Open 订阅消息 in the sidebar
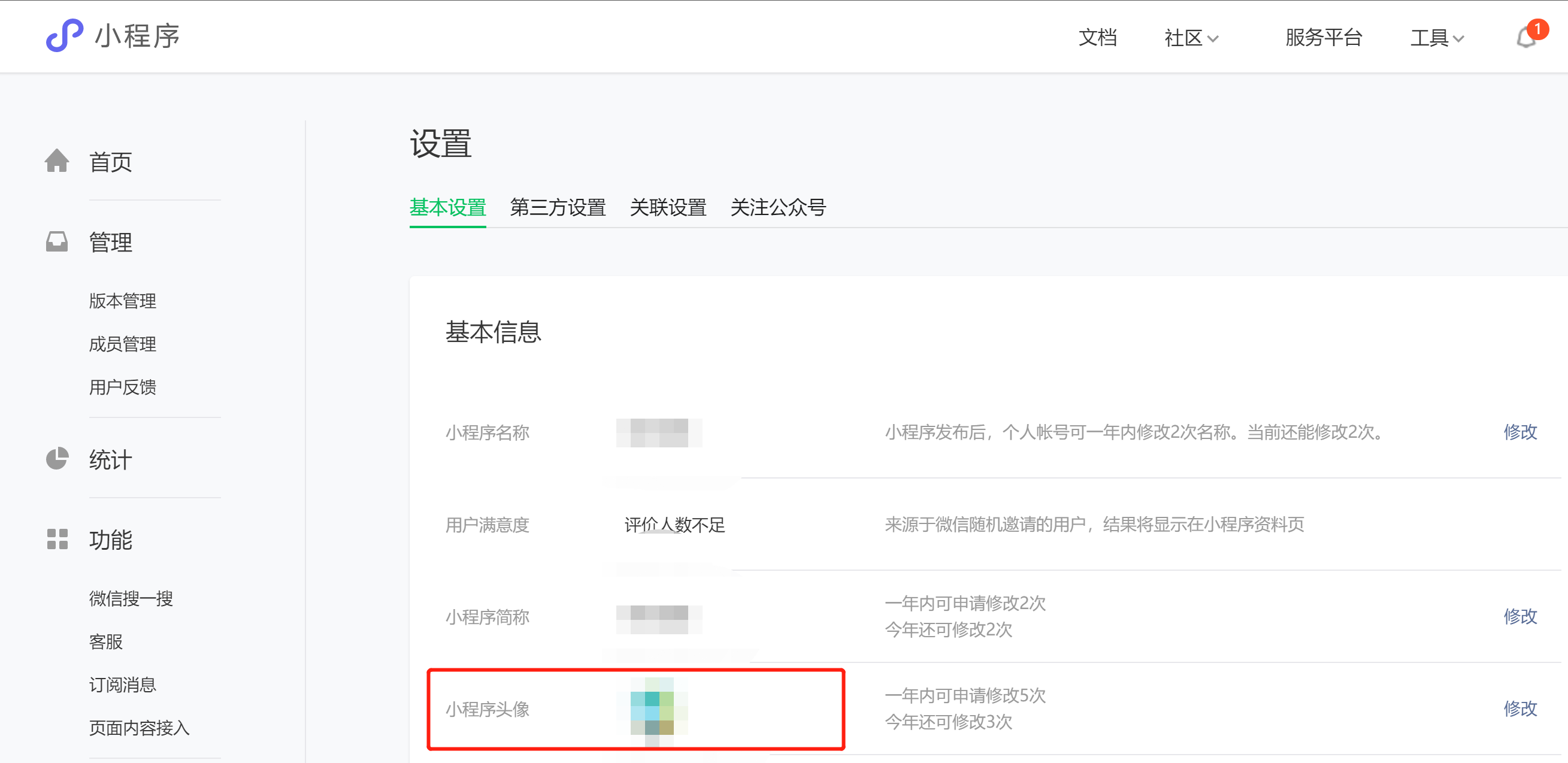The image size is (1568, 763). click(x=122, y=685)
